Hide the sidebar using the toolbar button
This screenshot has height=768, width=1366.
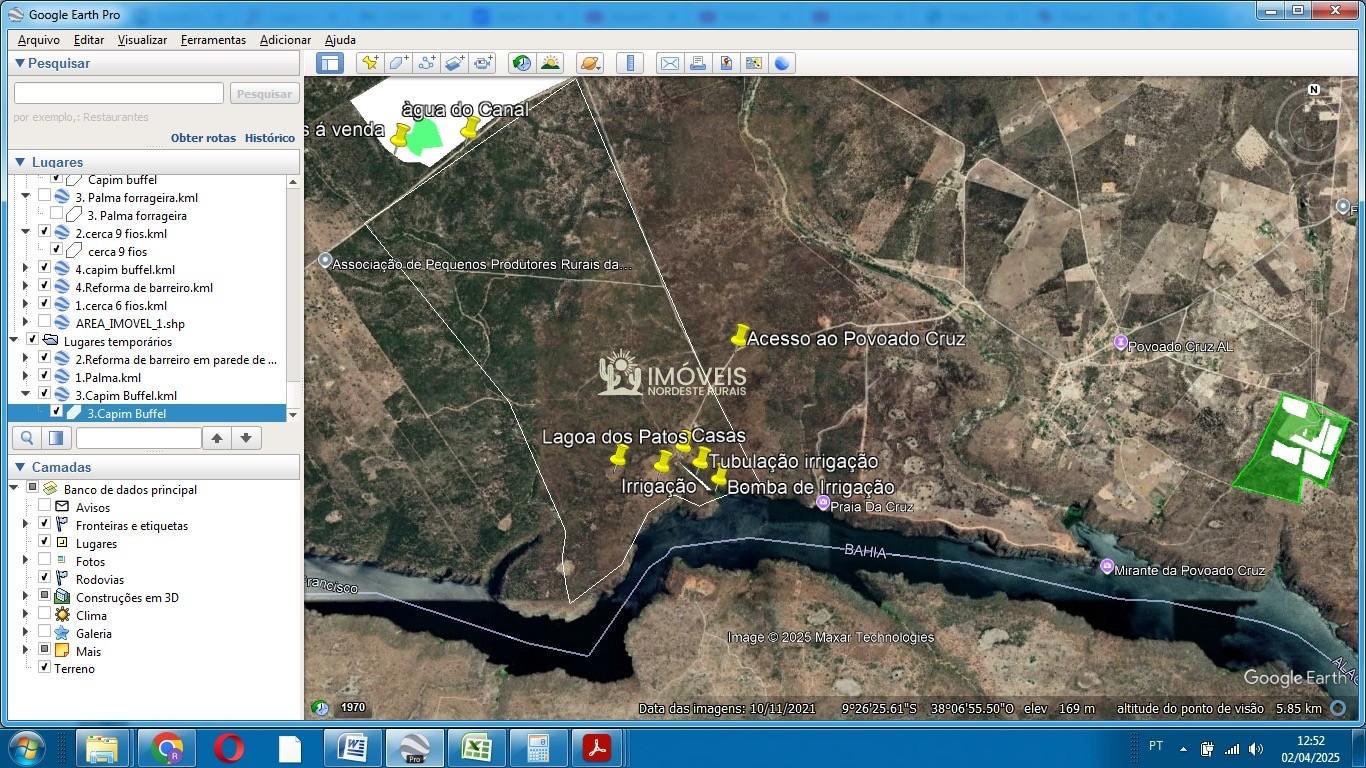[329, 63]
